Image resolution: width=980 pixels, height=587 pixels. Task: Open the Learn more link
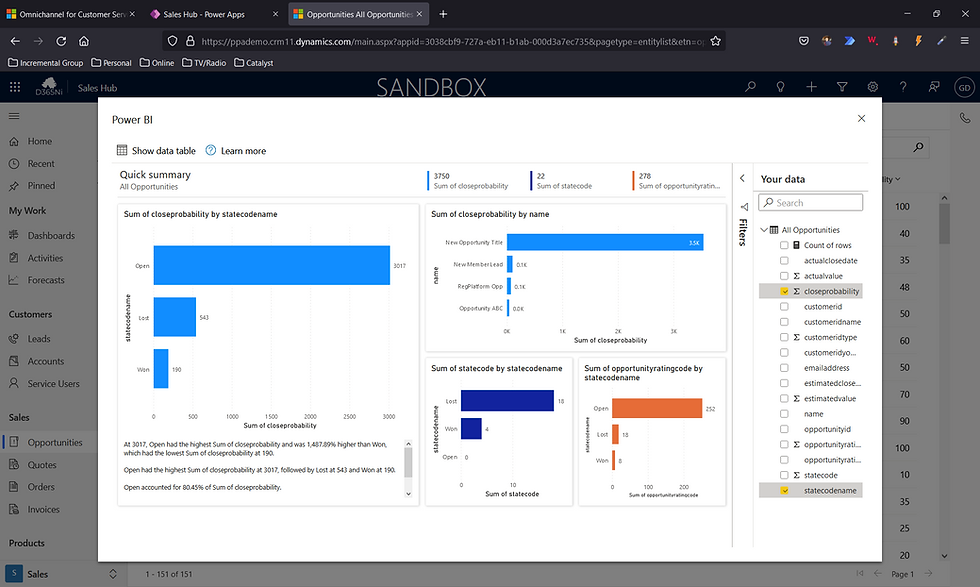(x=236, y=151)
